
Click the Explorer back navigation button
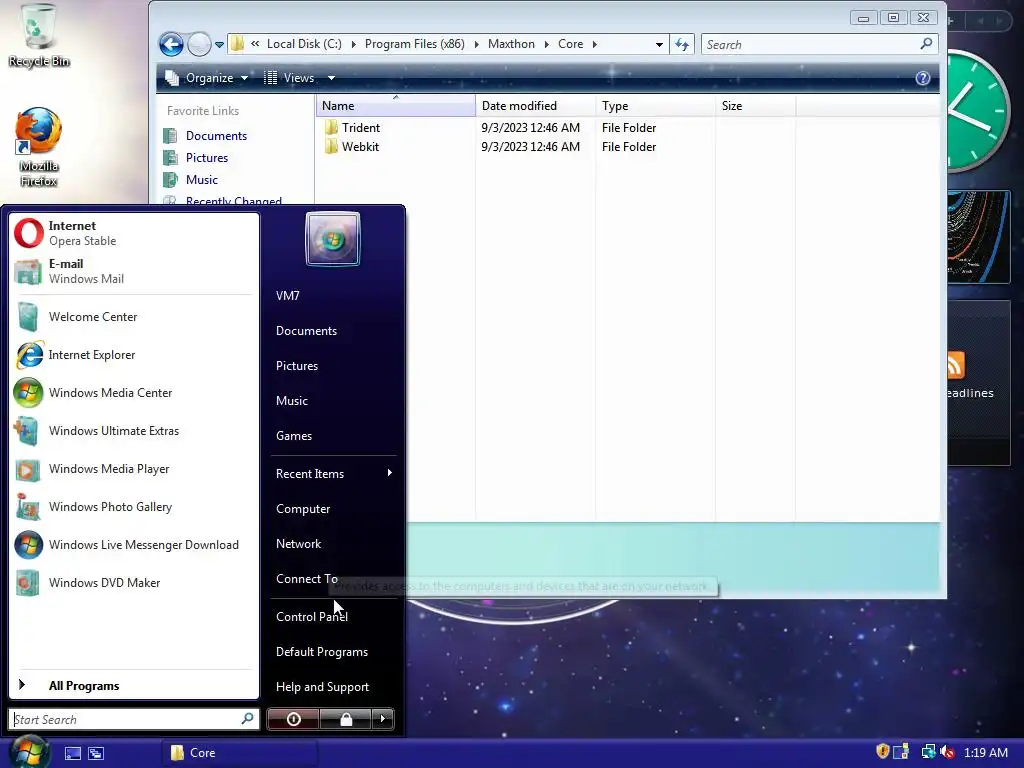point(171,44)
